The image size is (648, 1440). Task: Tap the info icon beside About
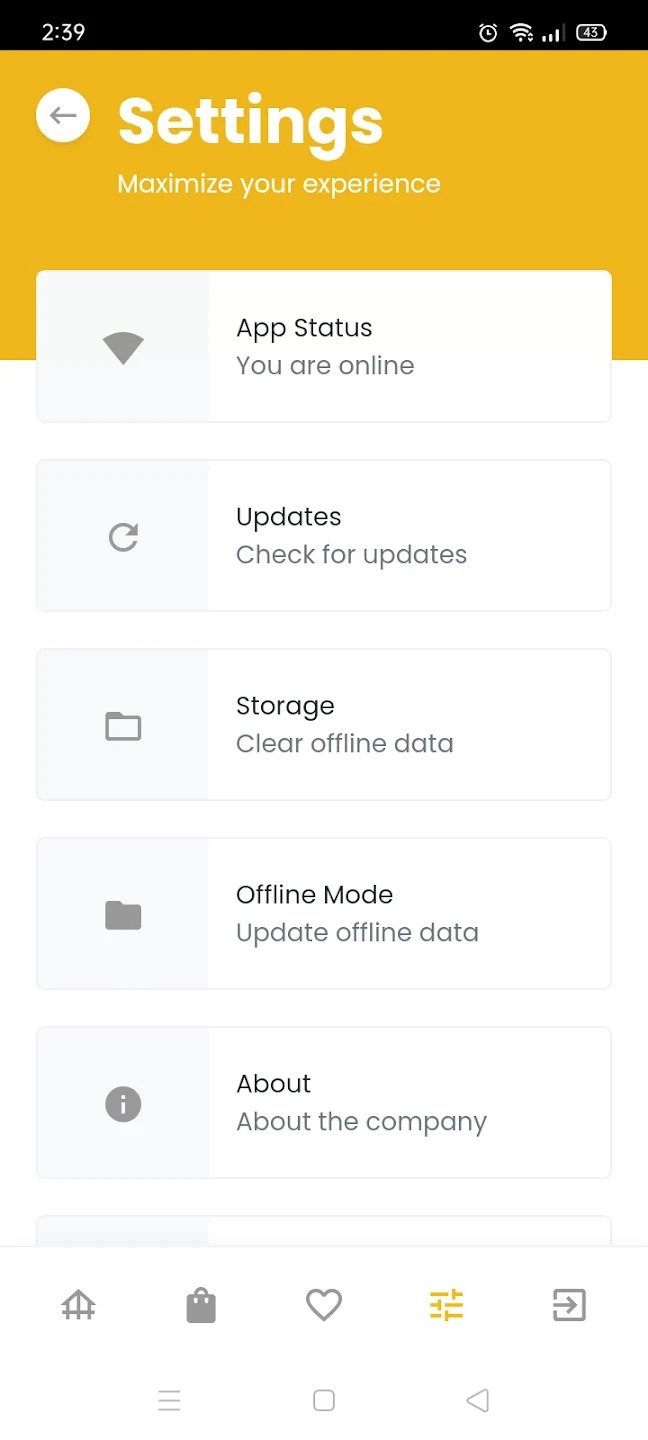point(123,1104)
